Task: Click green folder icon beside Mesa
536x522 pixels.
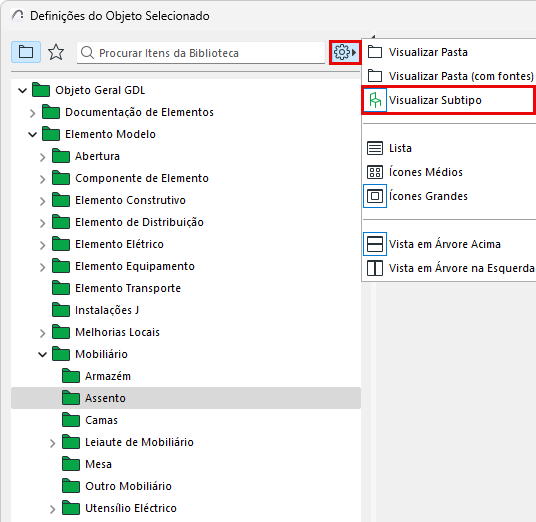Action: point(71,464)
